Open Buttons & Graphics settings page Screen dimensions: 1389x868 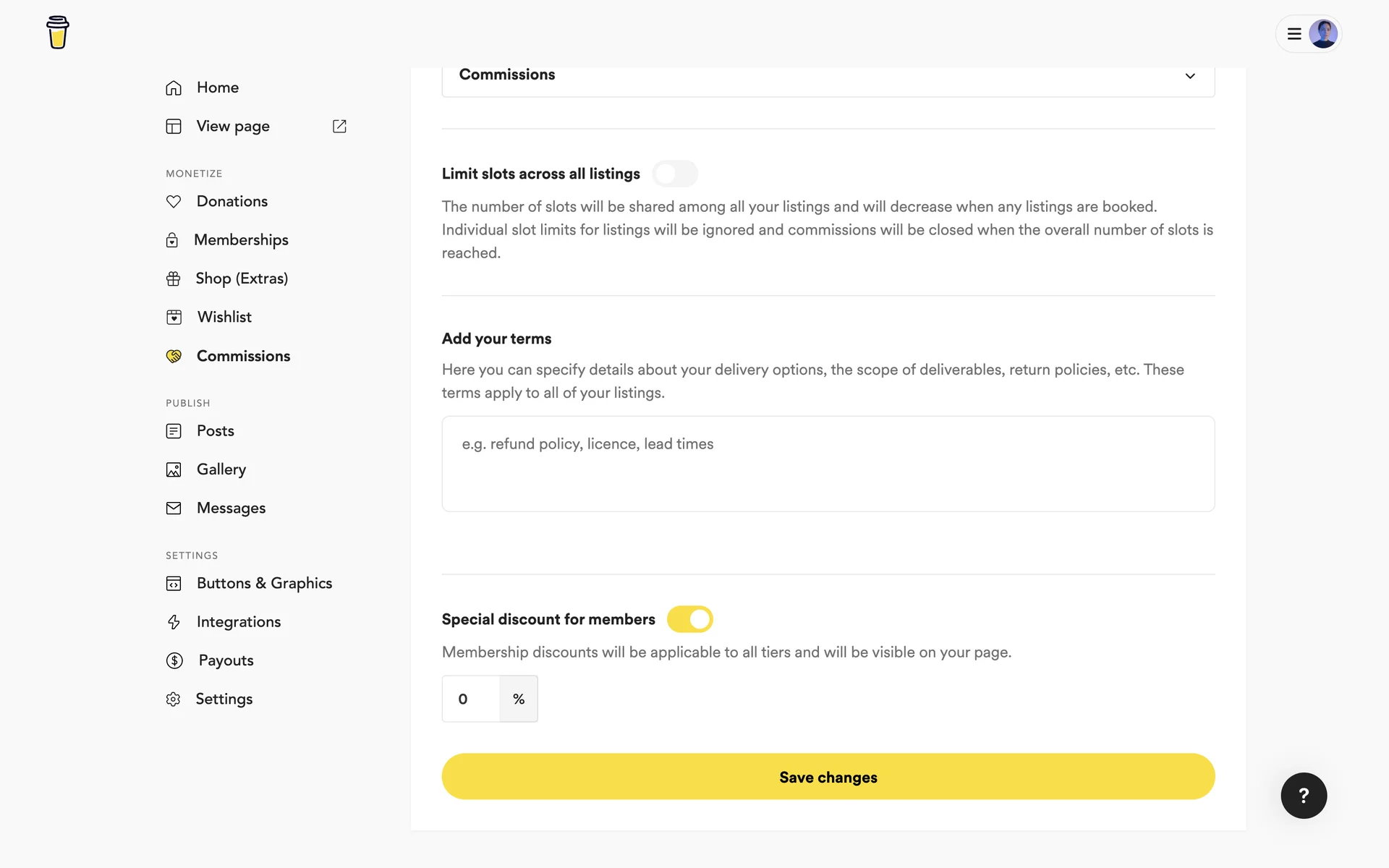(x=264, y=584)
